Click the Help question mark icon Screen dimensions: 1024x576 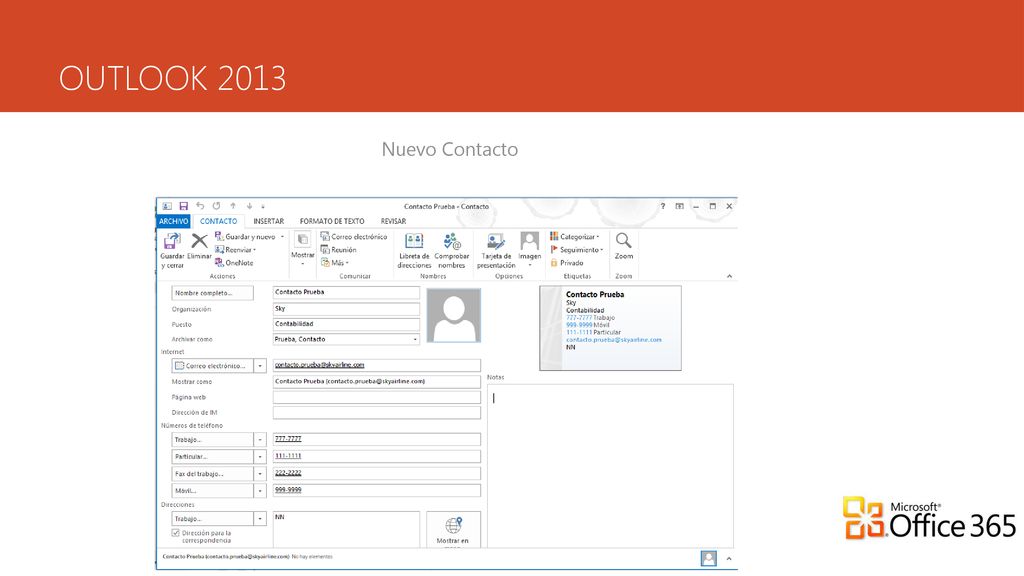tap(662, 206)
